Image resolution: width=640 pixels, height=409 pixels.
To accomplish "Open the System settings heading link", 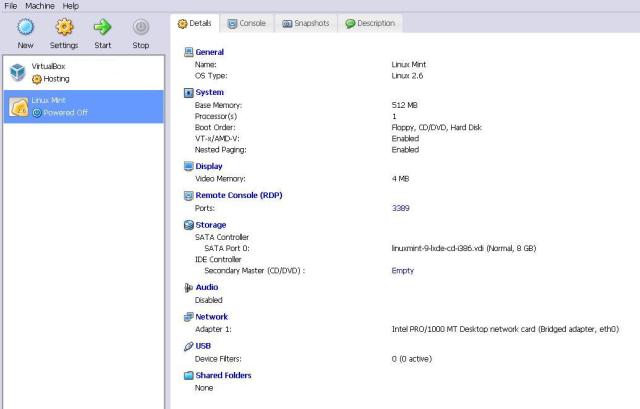I will [209, 92].
